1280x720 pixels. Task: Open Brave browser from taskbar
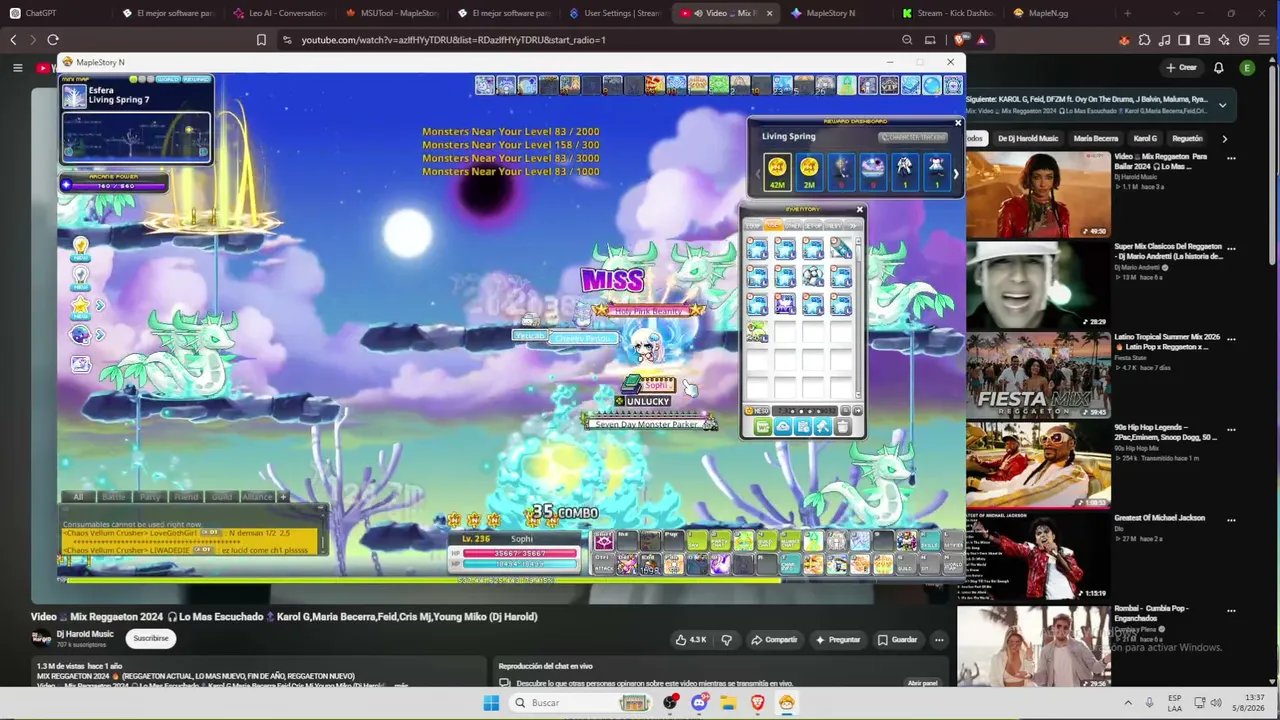[x=757, y=703]
